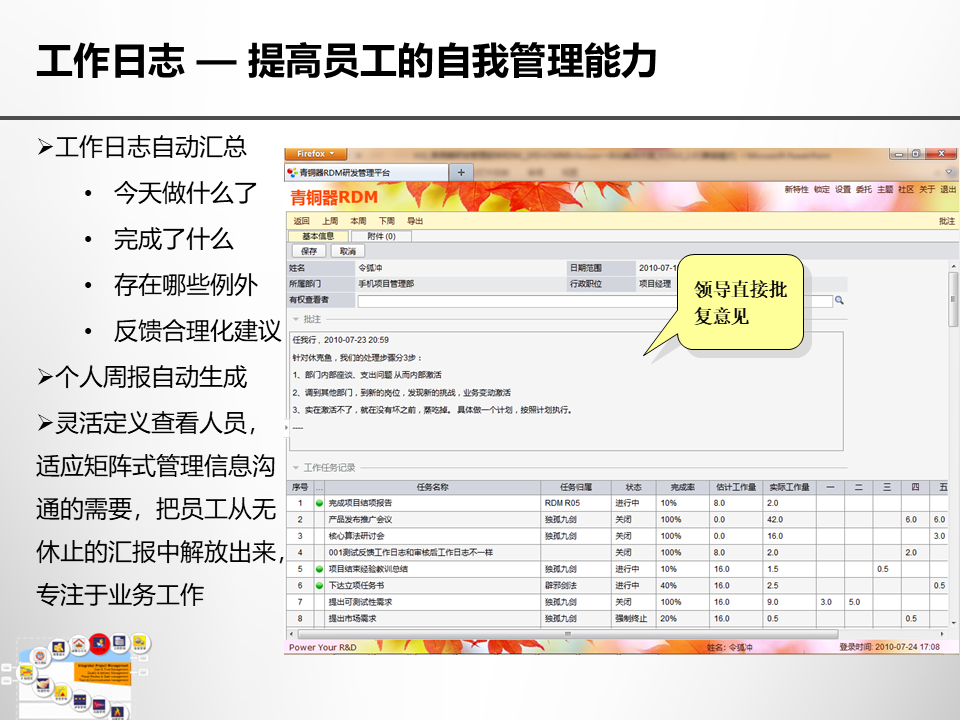This screenshot has width=960, height=720.
Task: Sort by 状态 column header
Action: click(x=634, y=487)
